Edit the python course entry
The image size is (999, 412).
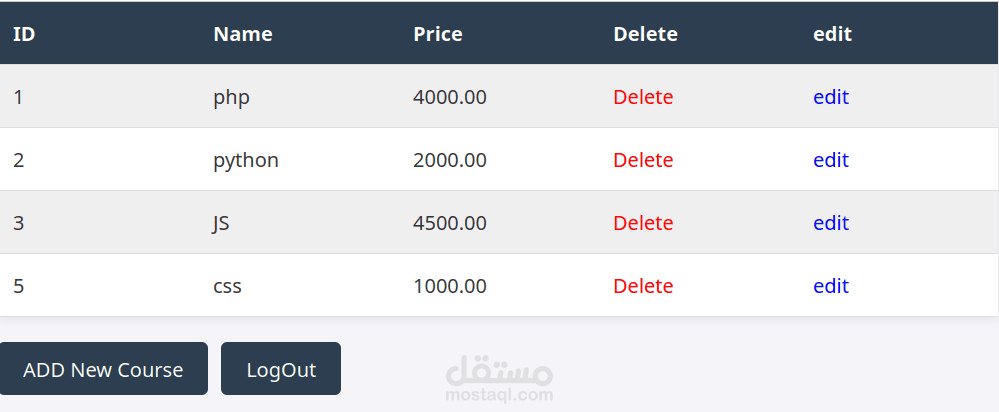(x=831, y=160)
